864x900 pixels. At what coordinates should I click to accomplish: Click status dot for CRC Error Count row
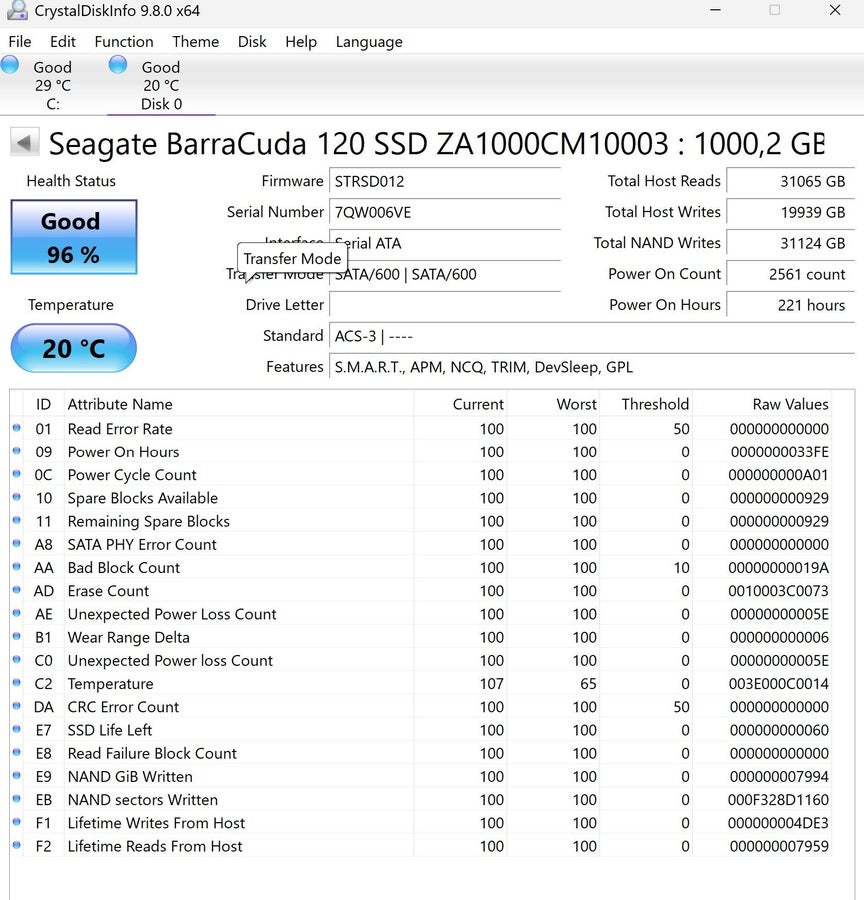pyautogui.click(x=17, y=706)
